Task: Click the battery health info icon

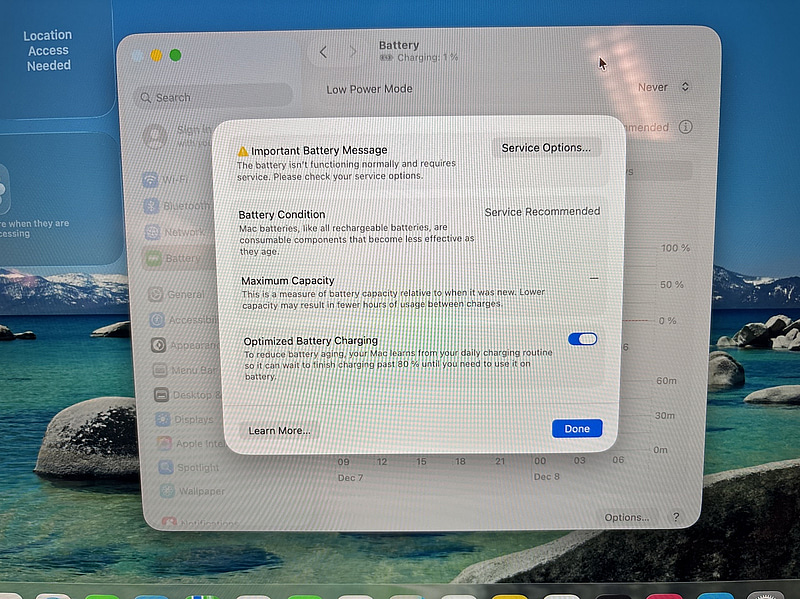Action: coord(685,128)
